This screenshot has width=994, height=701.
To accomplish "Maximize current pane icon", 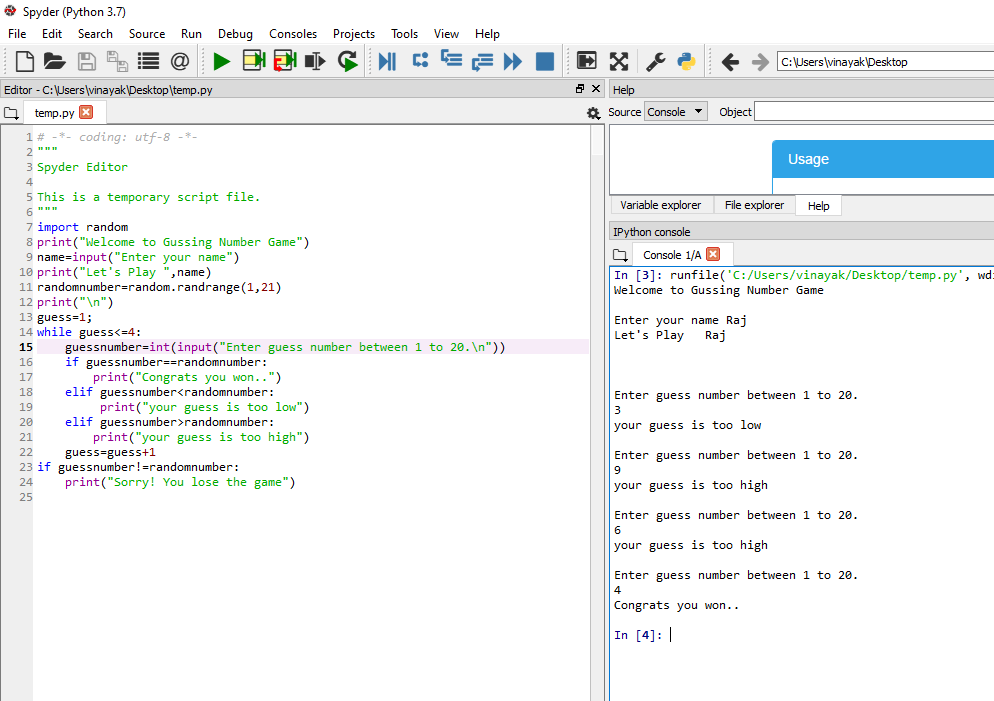I will point(587,61).
